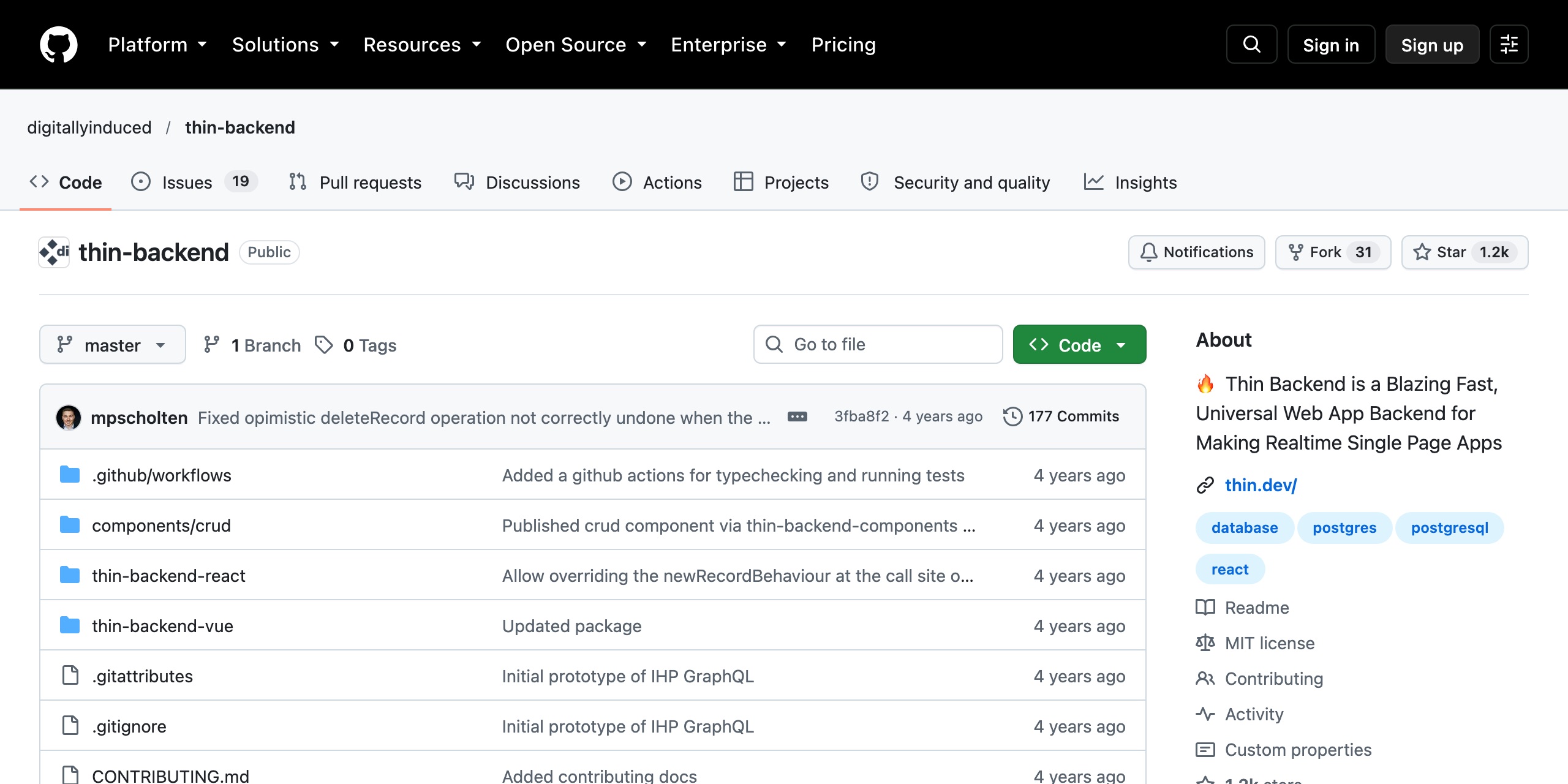The height and width of the screenshot is (784, 1568).
Task: Open the .github/workflows folder
Action: (162, 475)
